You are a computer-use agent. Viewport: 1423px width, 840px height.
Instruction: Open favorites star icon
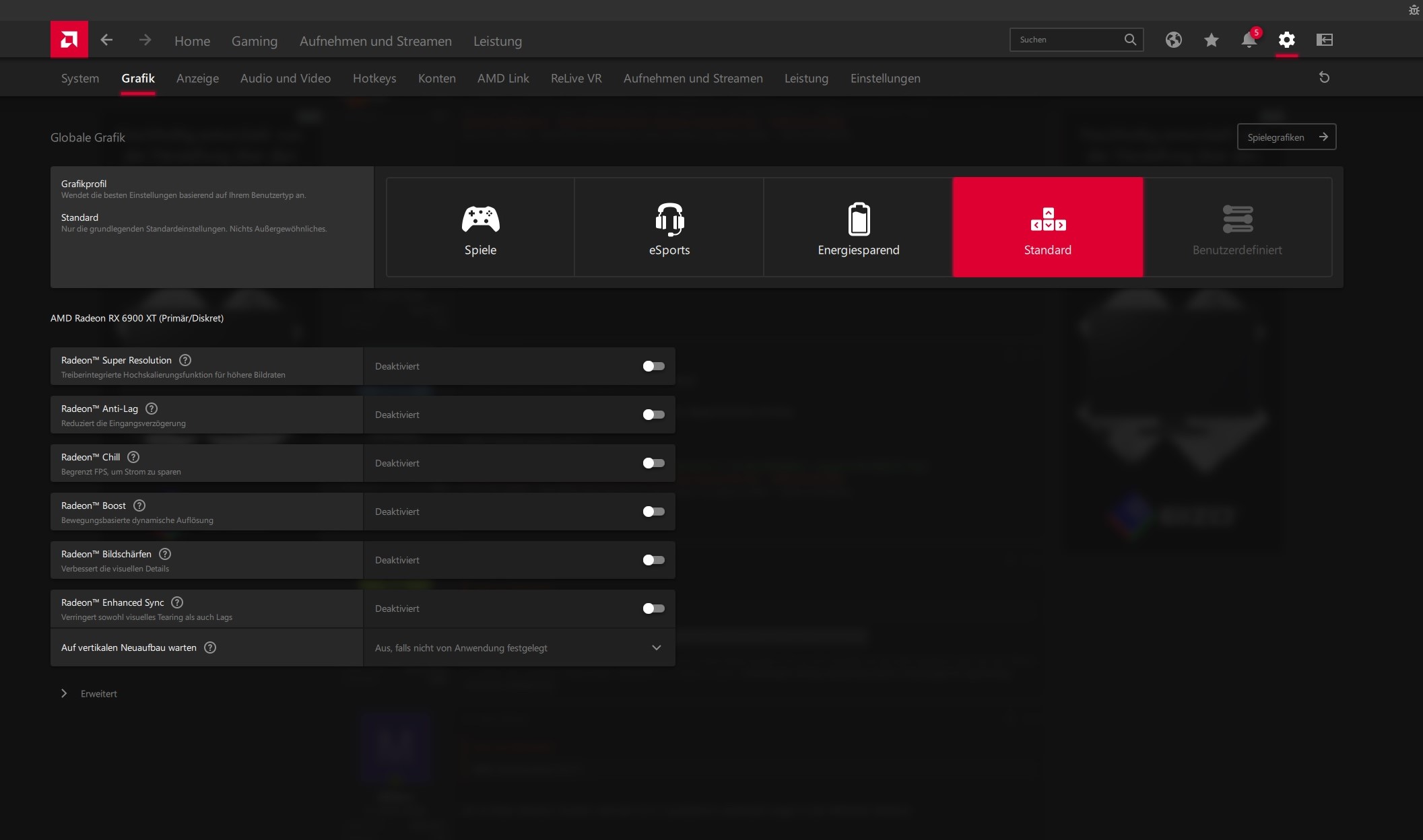click(x=1211, y=40)
